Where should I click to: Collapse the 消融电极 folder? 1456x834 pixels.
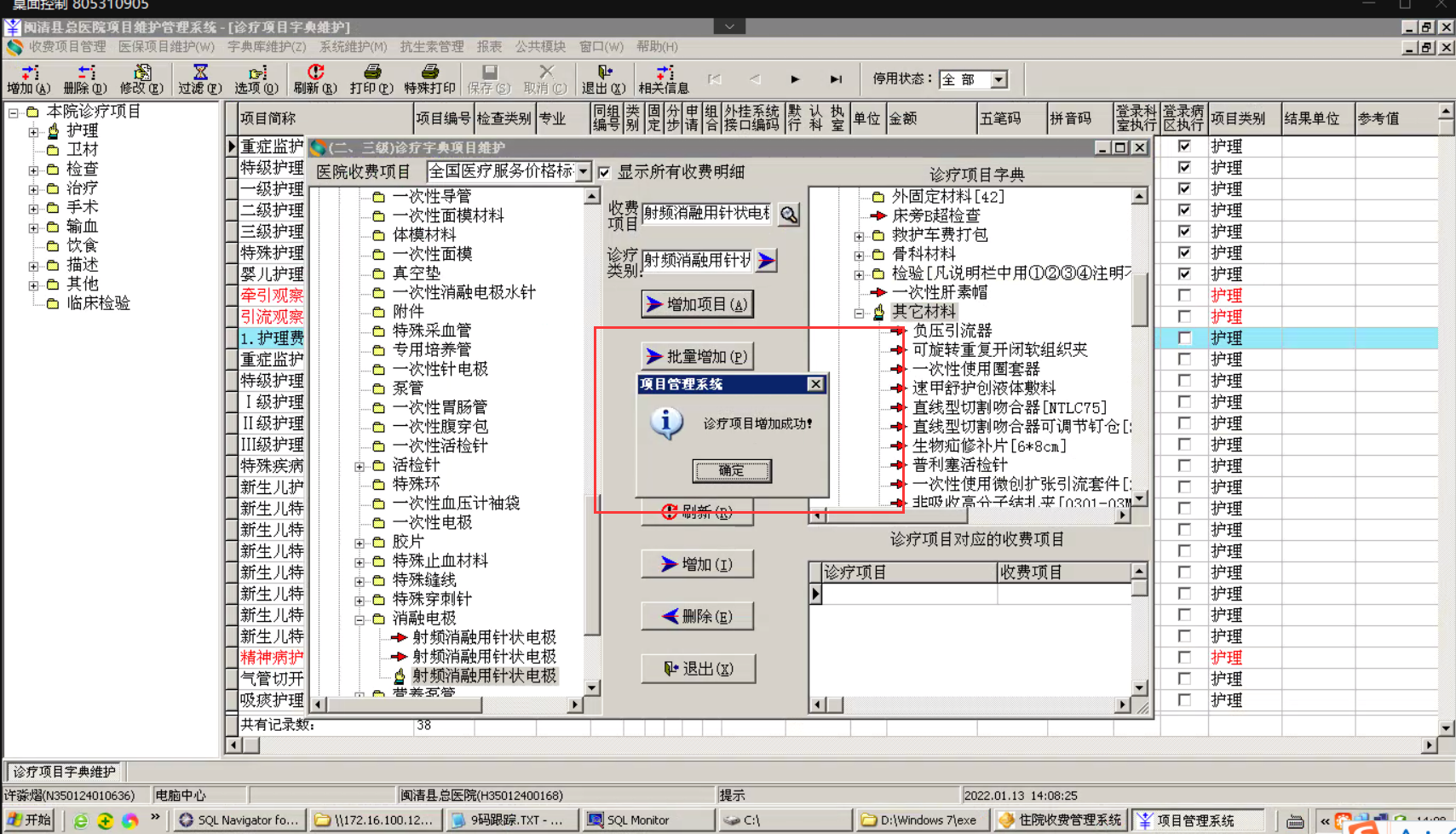tap(360, 619)
